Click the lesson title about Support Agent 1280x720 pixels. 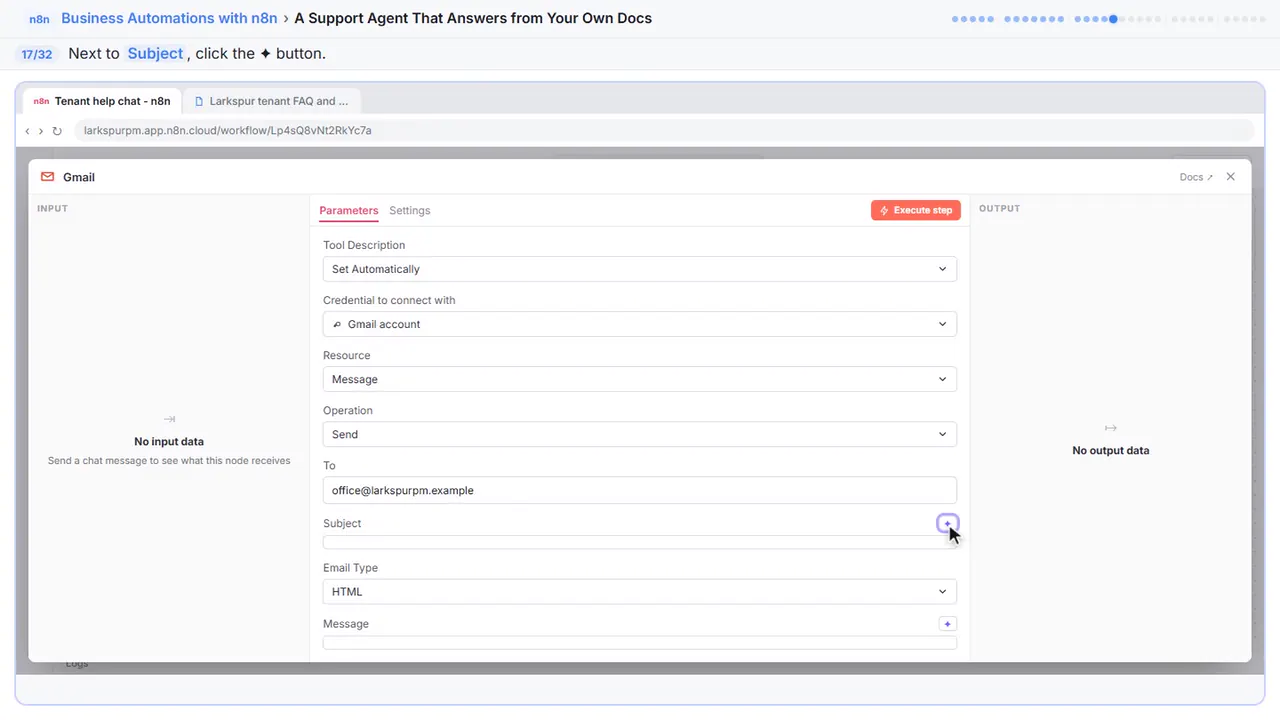[x=473, y=18]
